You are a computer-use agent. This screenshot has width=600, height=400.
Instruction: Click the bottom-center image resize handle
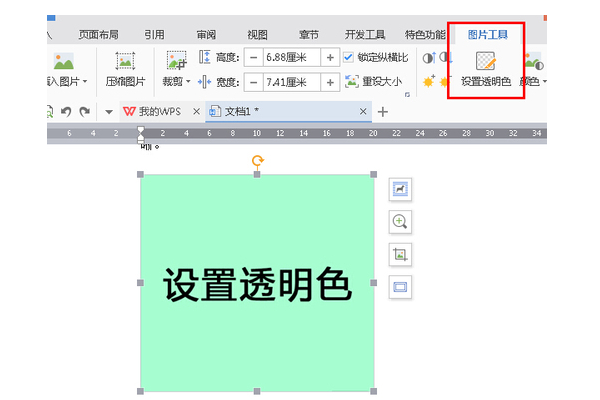click(257, 391)
